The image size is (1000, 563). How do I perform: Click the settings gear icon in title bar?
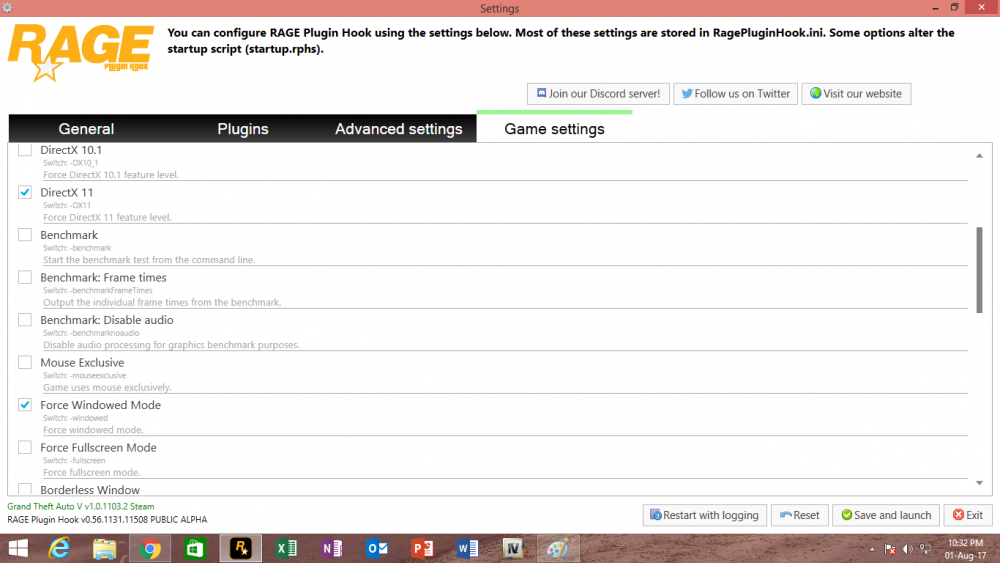point(7,8)
